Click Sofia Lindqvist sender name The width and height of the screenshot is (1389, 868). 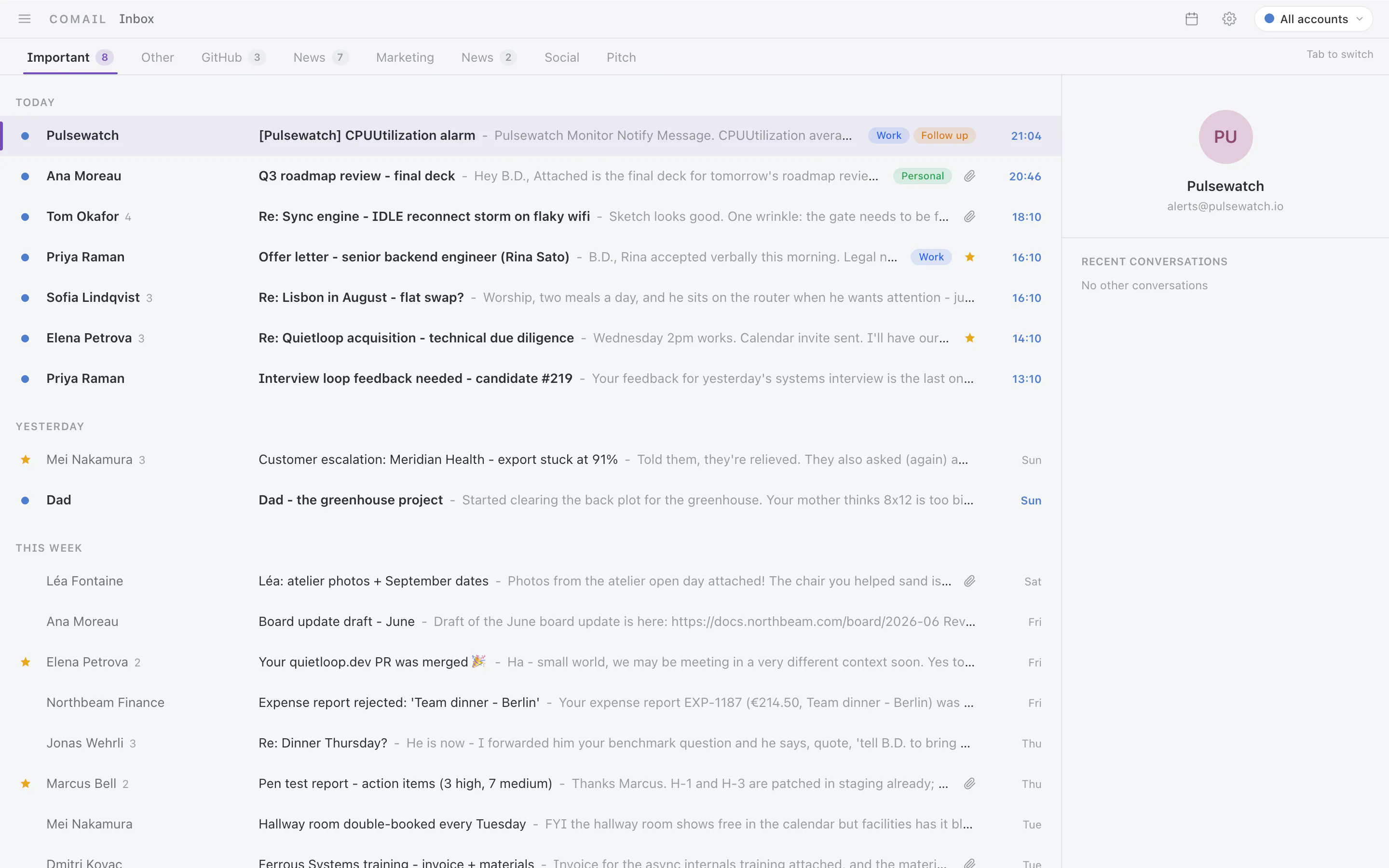click(93, 298)
